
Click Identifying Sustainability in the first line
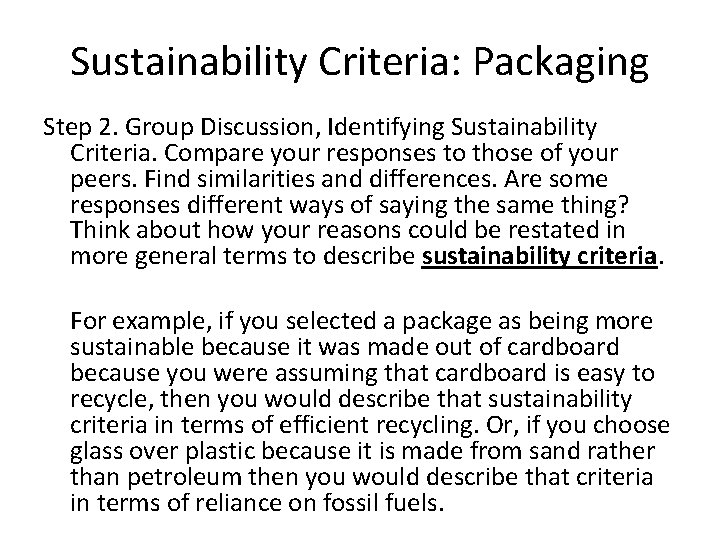[x=462, y=128]
